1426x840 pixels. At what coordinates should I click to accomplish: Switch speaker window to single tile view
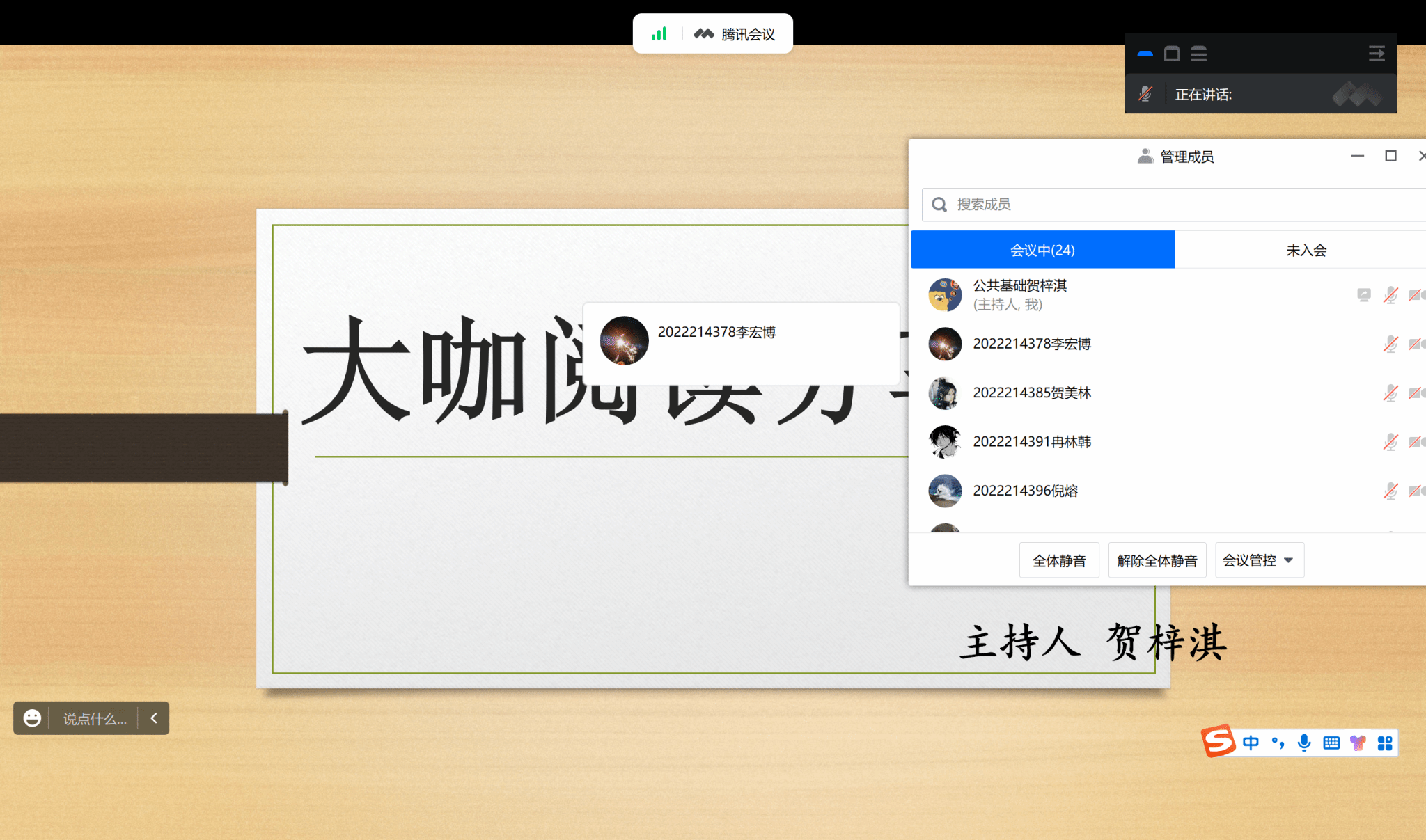coord(1172,54)
